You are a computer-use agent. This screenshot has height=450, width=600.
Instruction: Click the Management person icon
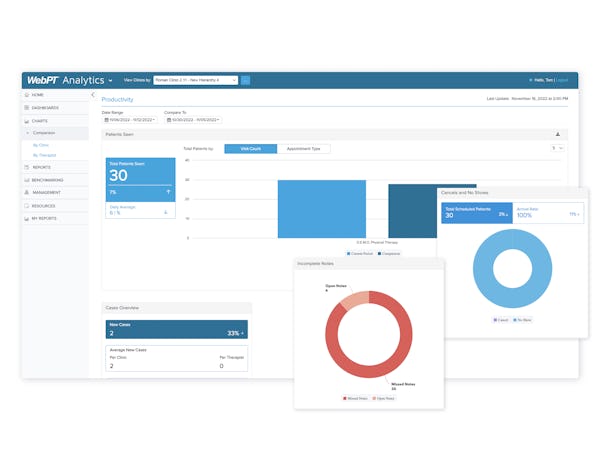[x=26, y=192]
